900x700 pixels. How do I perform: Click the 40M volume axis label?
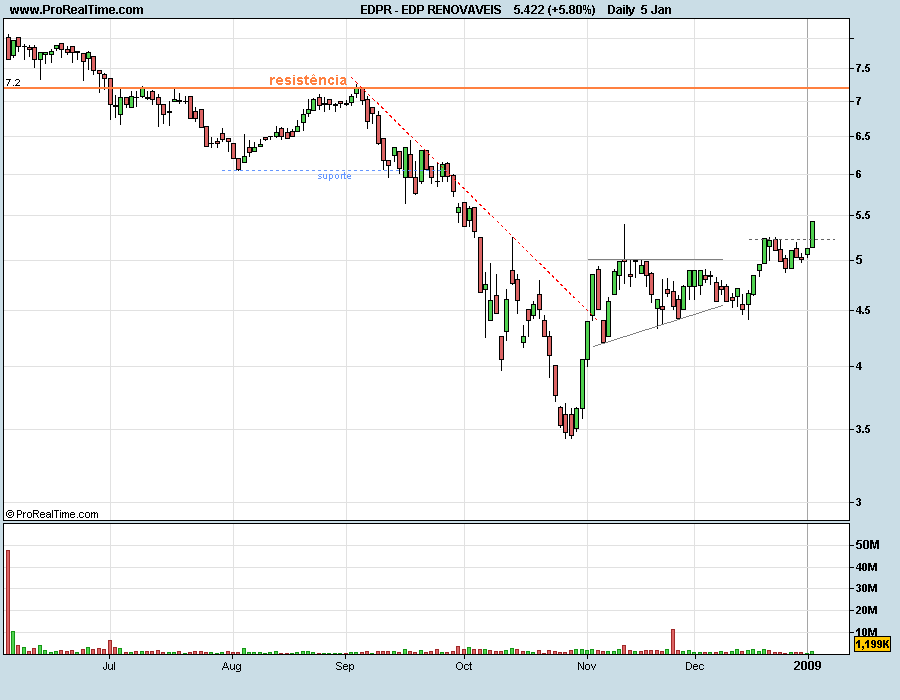click(x=867, y=567)
